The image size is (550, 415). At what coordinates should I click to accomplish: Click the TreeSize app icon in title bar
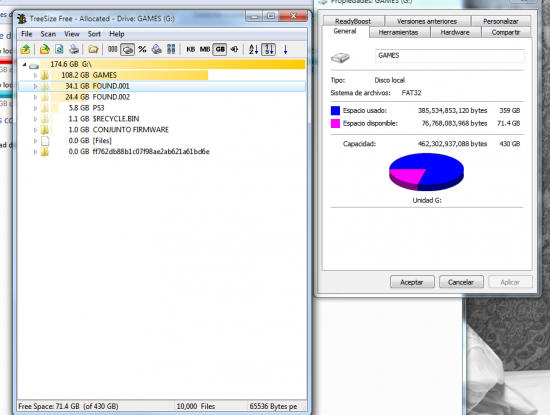[22, 18]
